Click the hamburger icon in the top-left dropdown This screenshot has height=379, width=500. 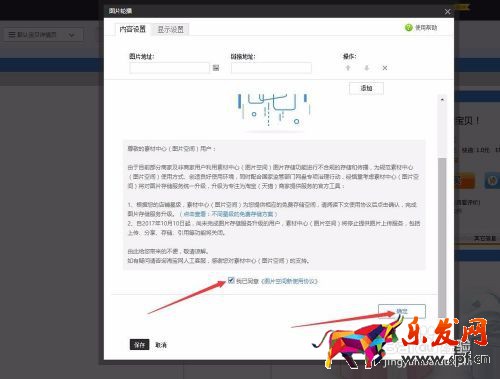click(x=12, y=35)
